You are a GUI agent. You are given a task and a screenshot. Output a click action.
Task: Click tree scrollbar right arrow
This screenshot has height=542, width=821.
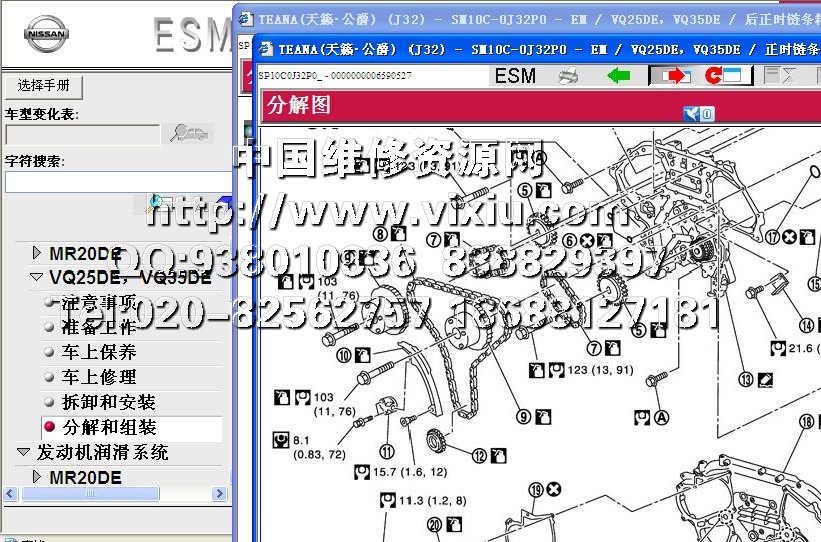click(x=219, y=493)
